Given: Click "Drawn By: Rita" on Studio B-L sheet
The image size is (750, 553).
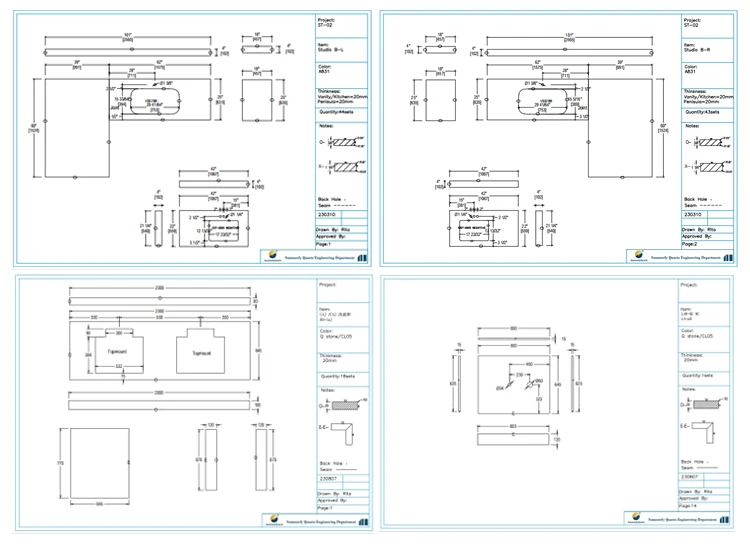Looking at the screenshot, I should (333, 230).
